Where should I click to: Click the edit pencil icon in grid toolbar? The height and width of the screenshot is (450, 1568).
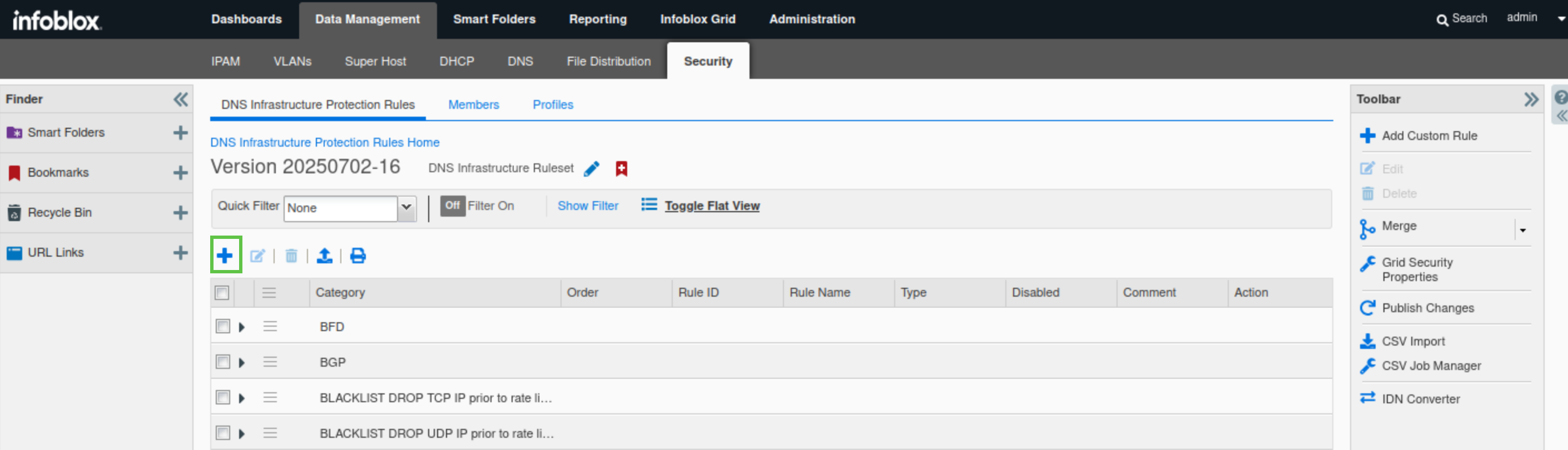point(257,256)
